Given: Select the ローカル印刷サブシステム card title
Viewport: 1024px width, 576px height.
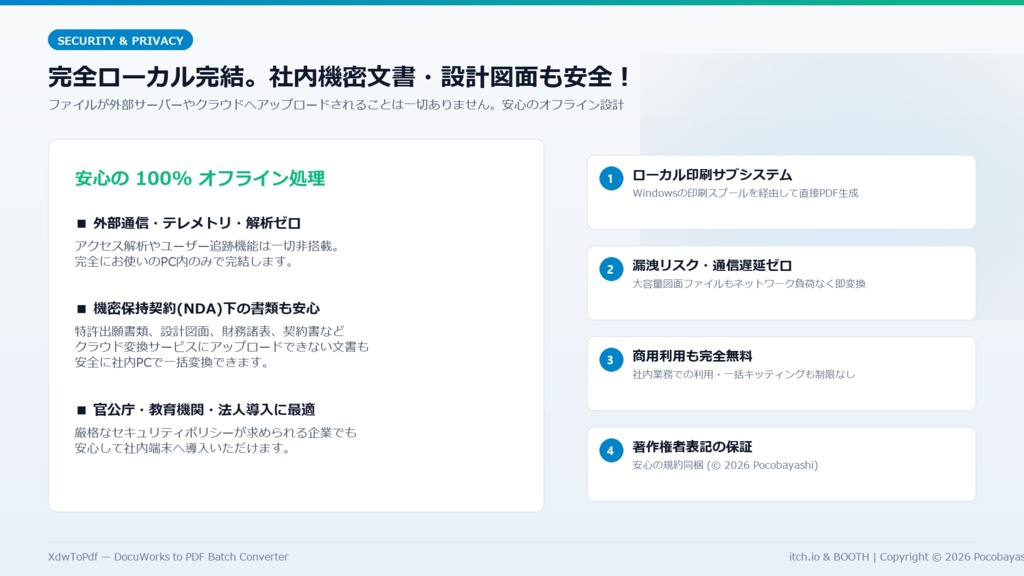Looking at the screenshot, I should [x=712, y=175].
